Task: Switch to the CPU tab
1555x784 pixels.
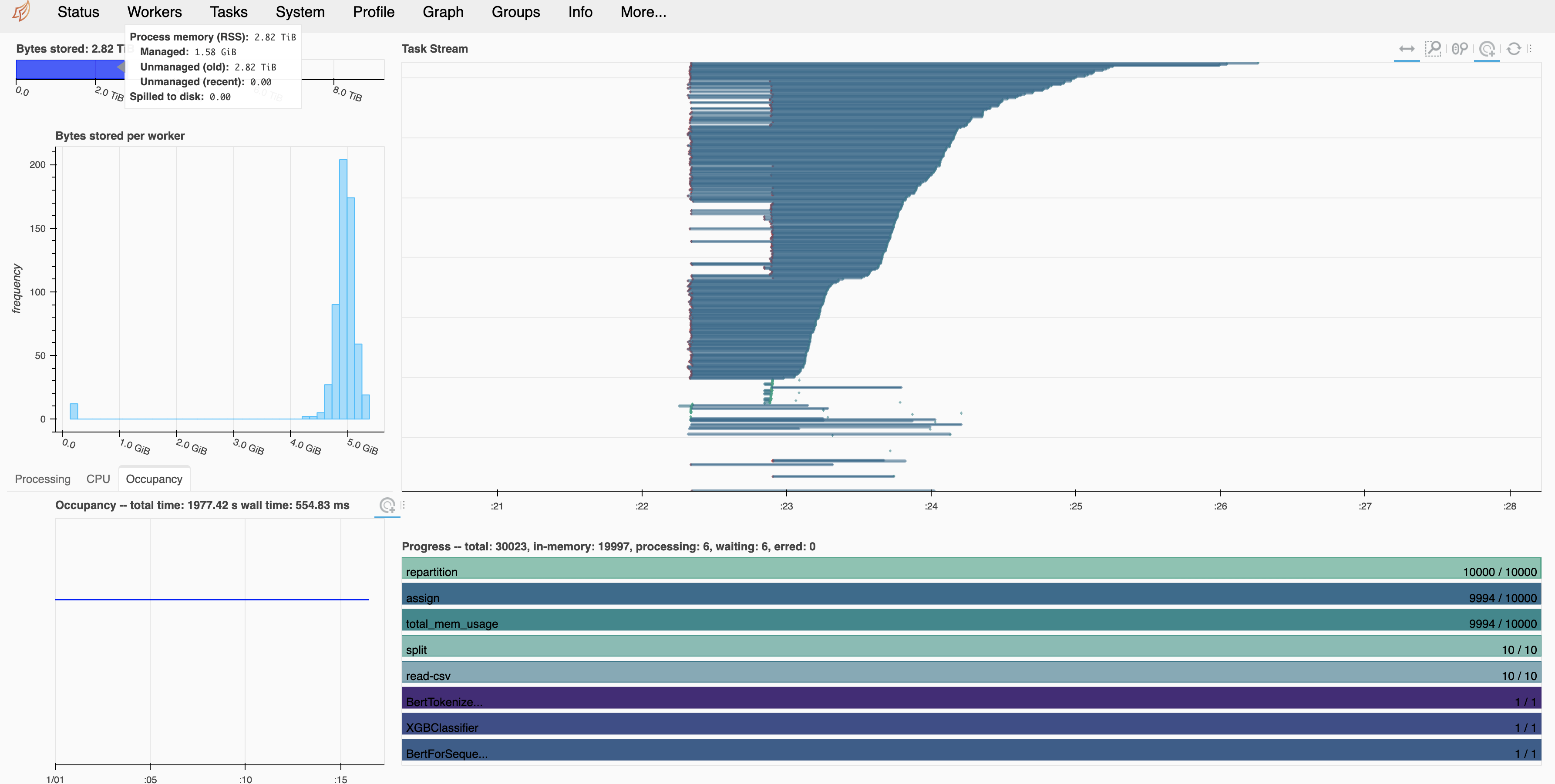Action: pos(98,479)
